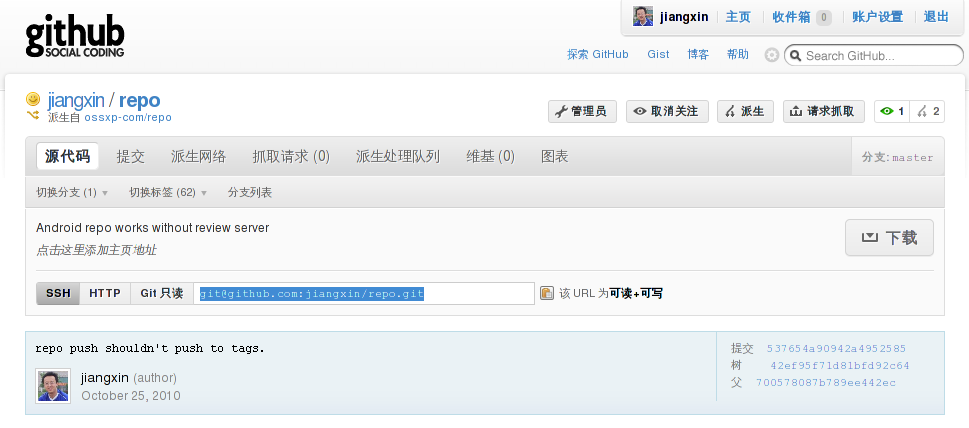
Task: Click the magnifier icon in search field
Action: pos(796,56)
